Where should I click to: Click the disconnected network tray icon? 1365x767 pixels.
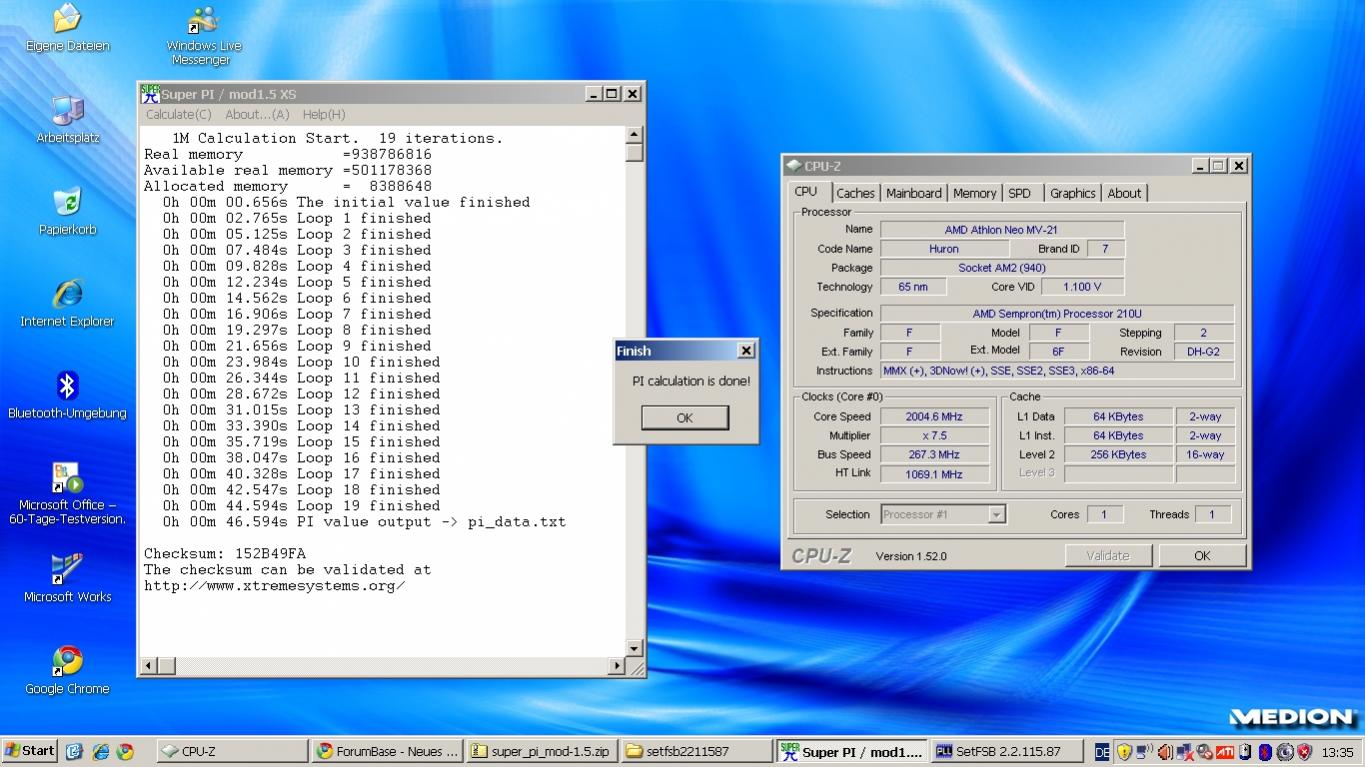coord(1184,752)
